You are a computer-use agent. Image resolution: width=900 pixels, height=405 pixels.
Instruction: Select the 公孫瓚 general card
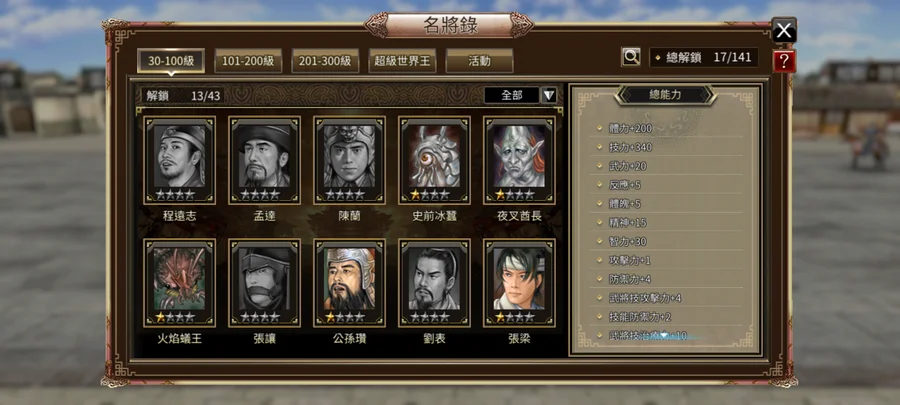(x=350, y=283)
